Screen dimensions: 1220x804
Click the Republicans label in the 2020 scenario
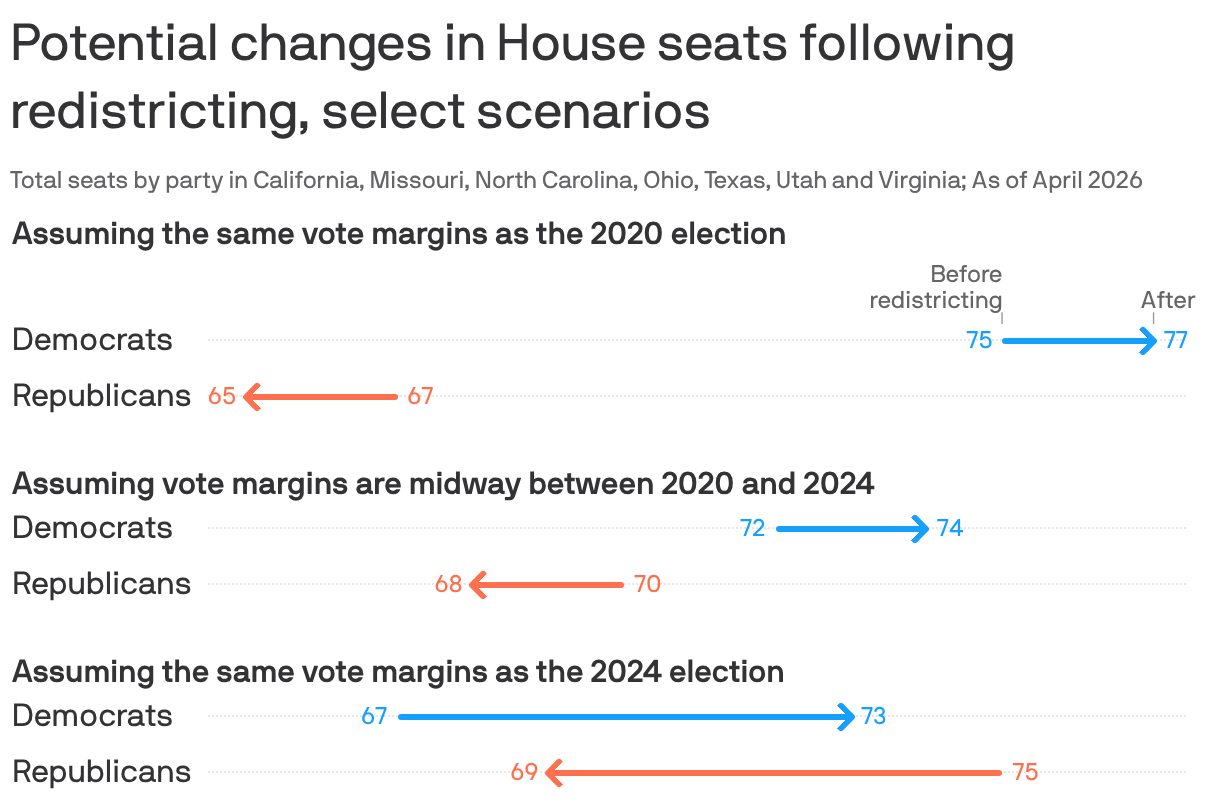(101, 396)
